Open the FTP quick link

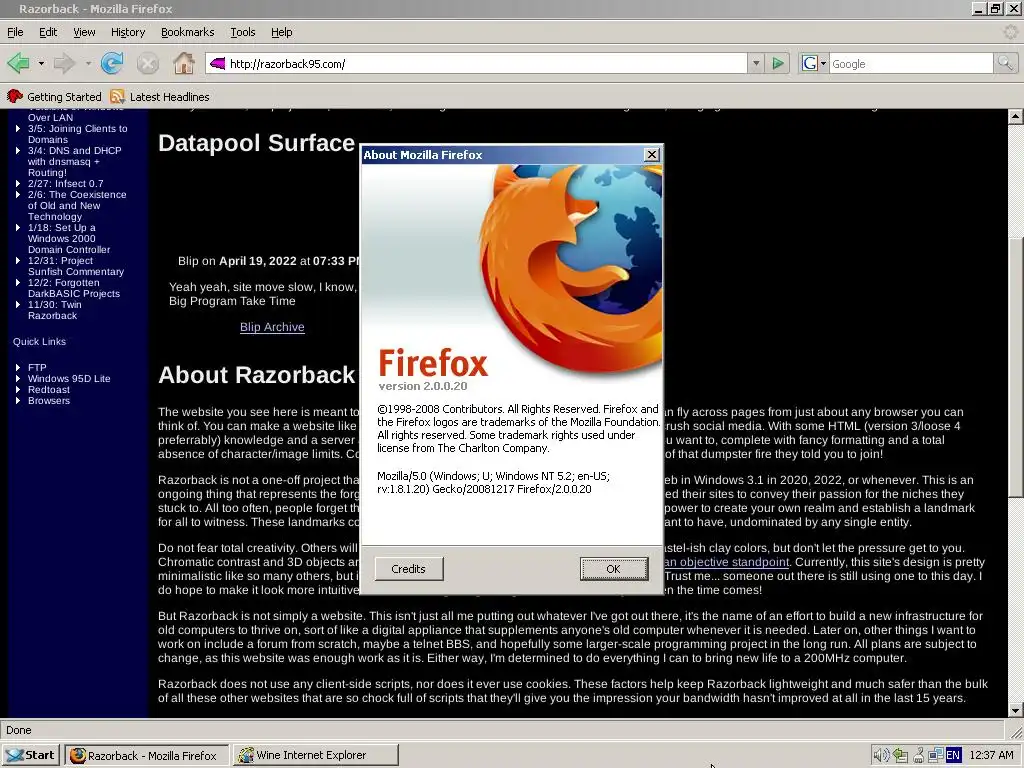[x=37, y=368]
